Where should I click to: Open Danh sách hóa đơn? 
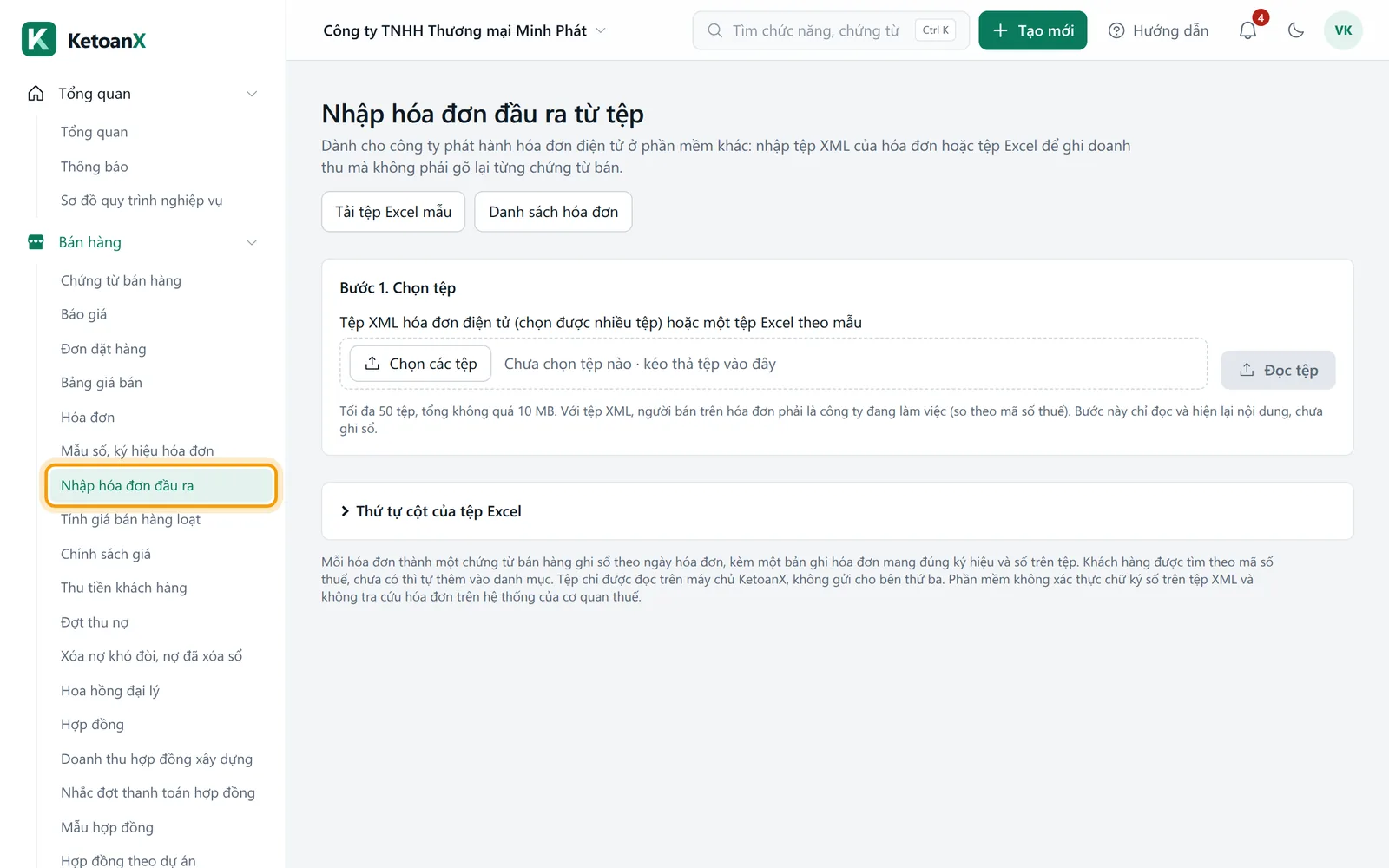[553, 212]
